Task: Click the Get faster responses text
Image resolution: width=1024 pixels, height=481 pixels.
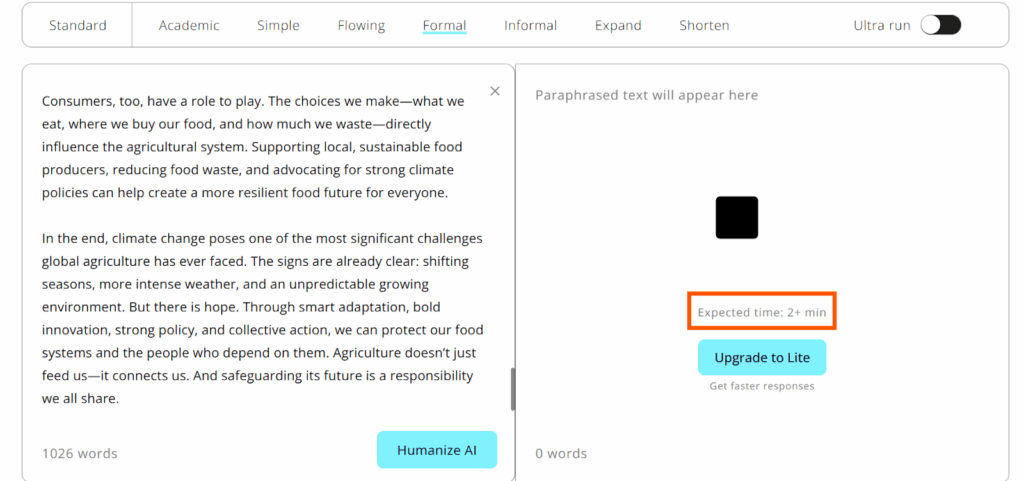Action: point(762,386)
